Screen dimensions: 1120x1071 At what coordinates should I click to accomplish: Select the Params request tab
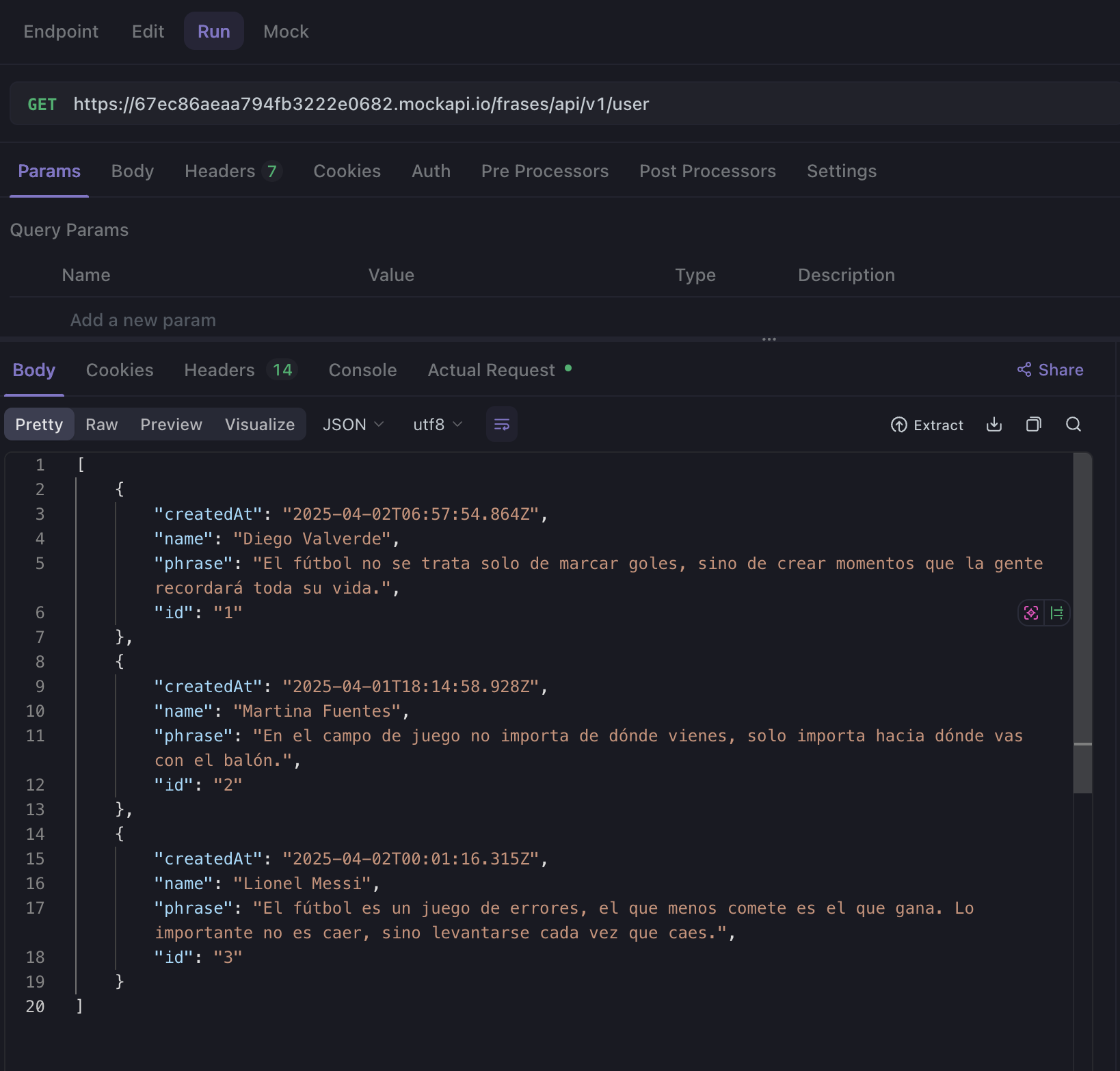tap(49, 172)
